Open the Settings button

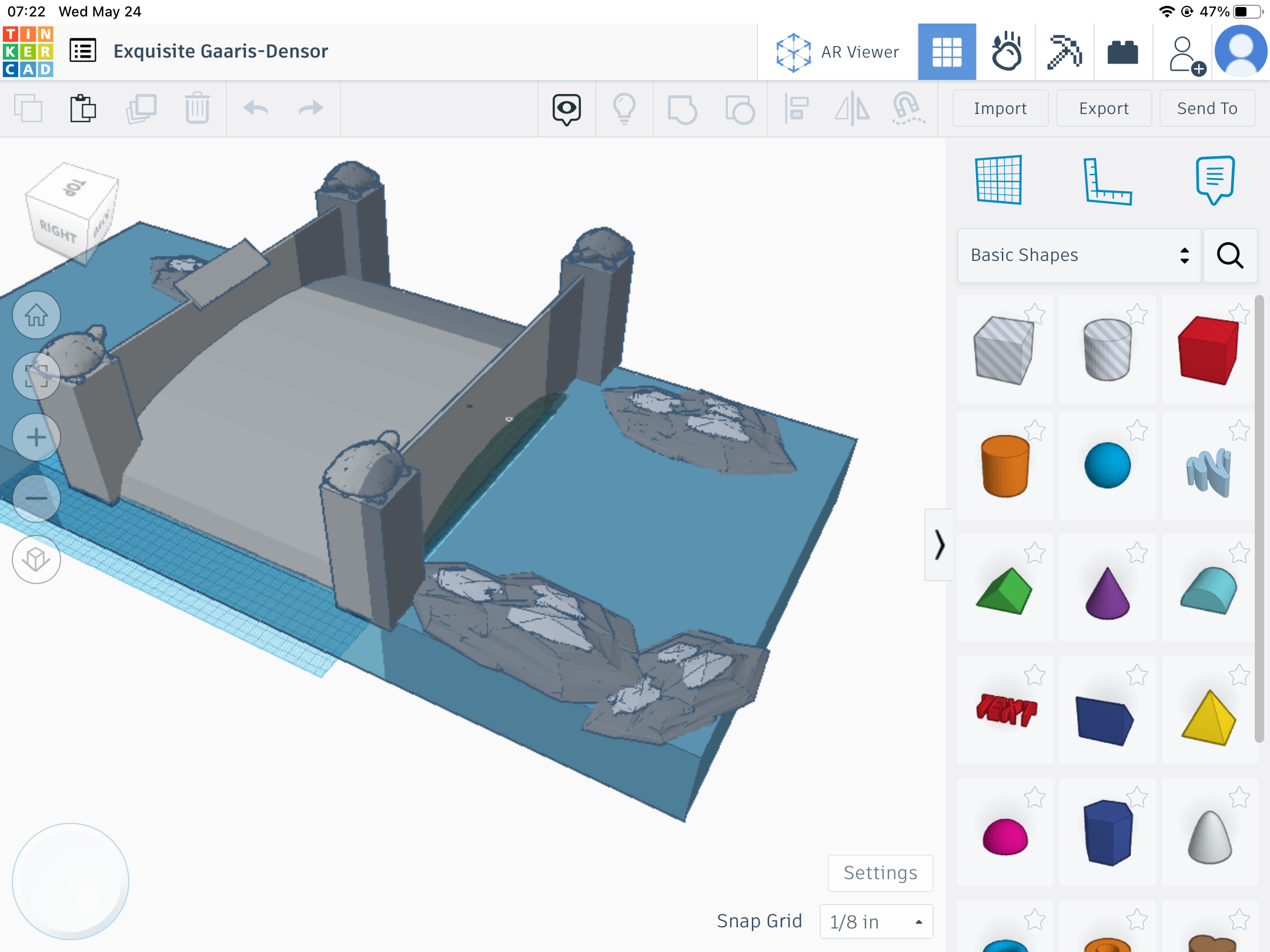880,873
